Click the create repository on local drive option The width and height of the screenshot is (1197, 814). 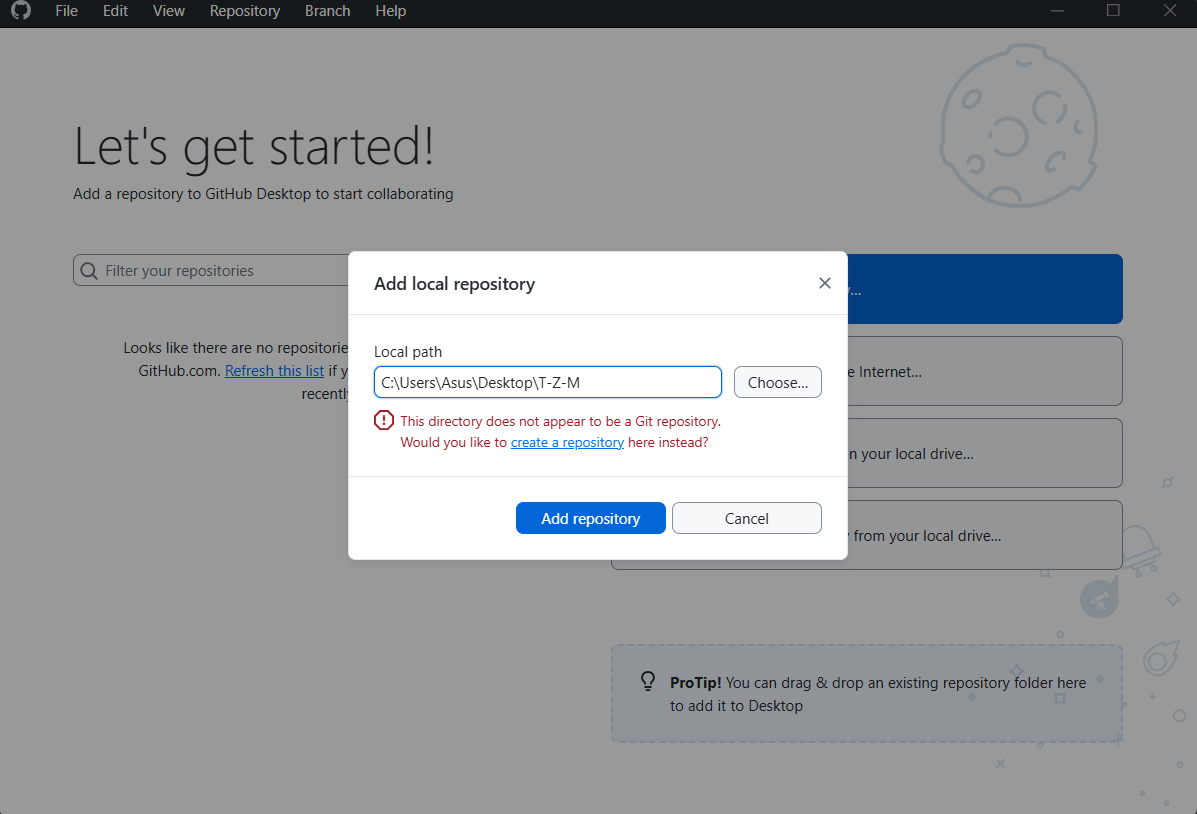(985, 453)
